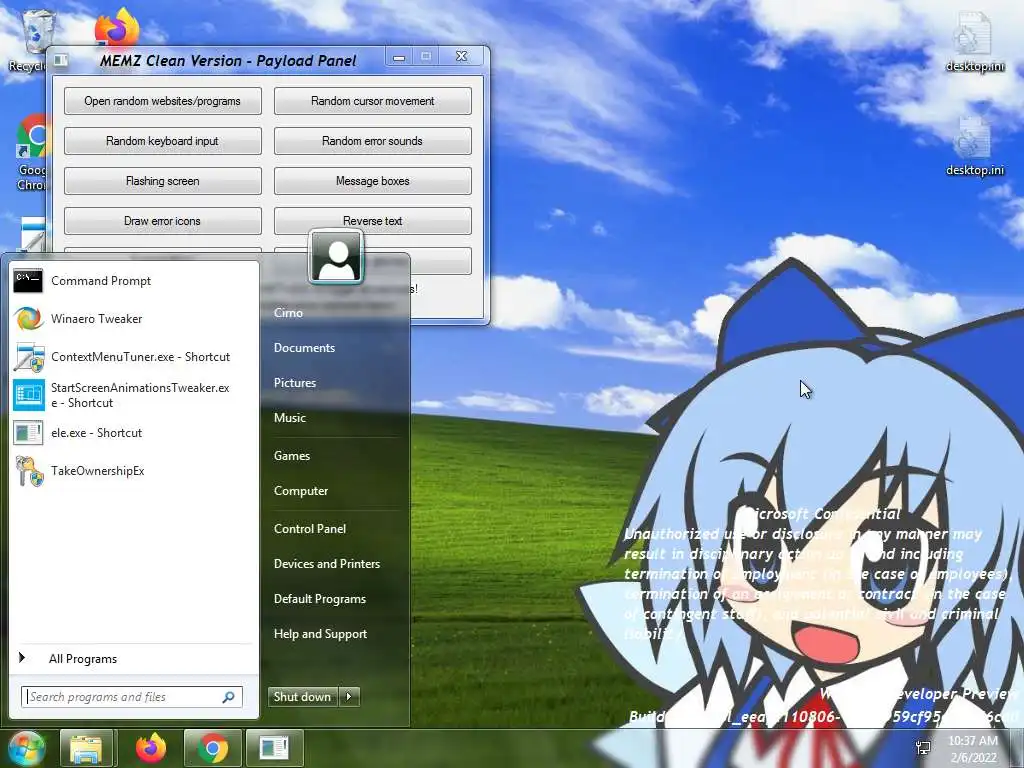Click Open random websites/programs payload
This screenshot has height=768, width=1024.
[163, 101]
